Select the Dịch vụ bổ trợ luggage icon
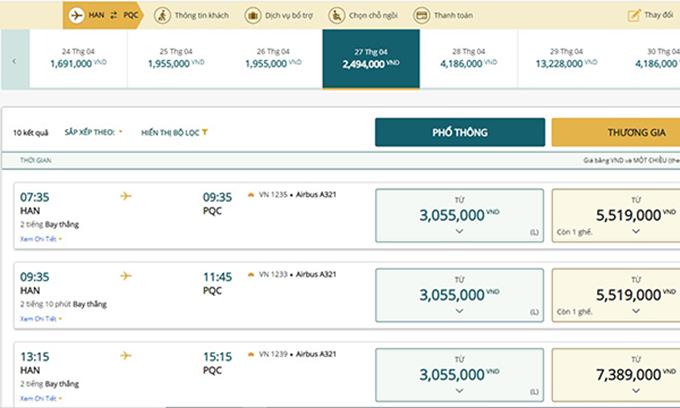The height and width of the screenshot is (408, 680). click(253, 15)
